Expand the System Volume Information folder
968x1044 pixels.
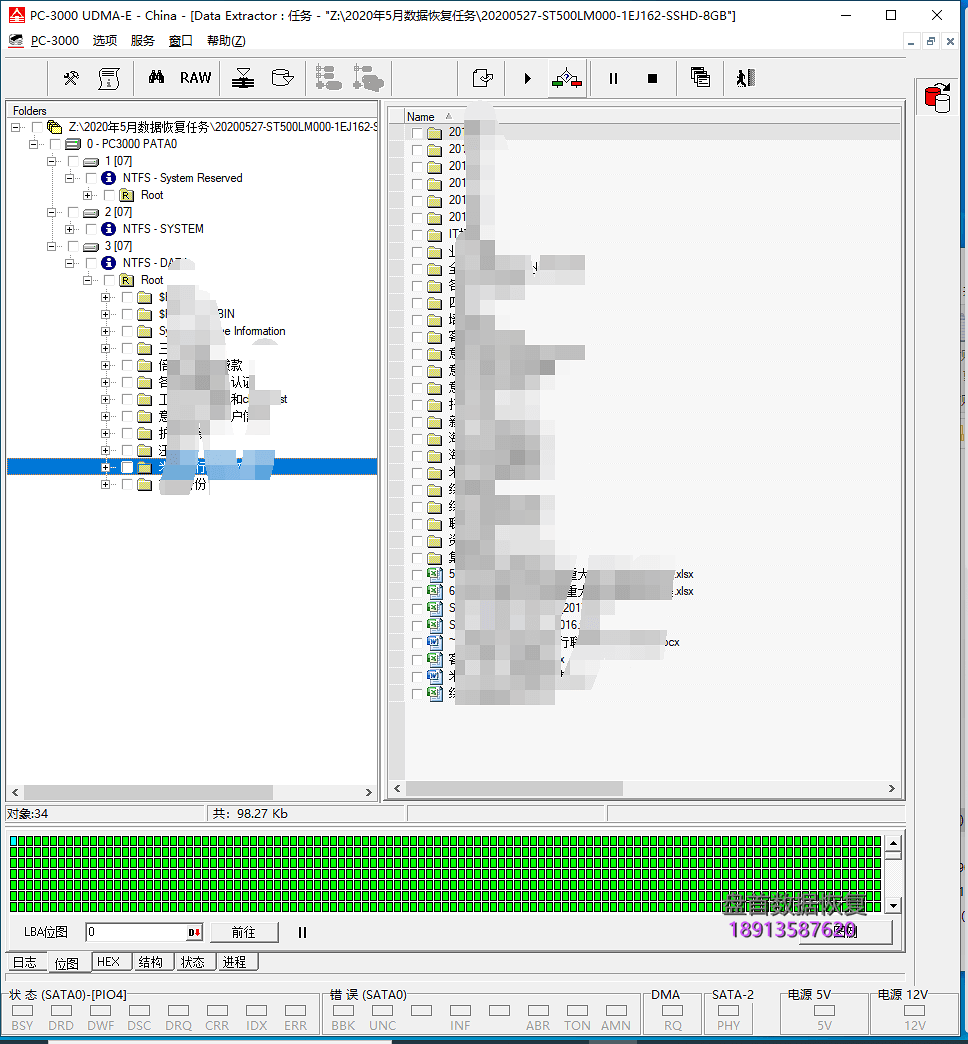105,332
